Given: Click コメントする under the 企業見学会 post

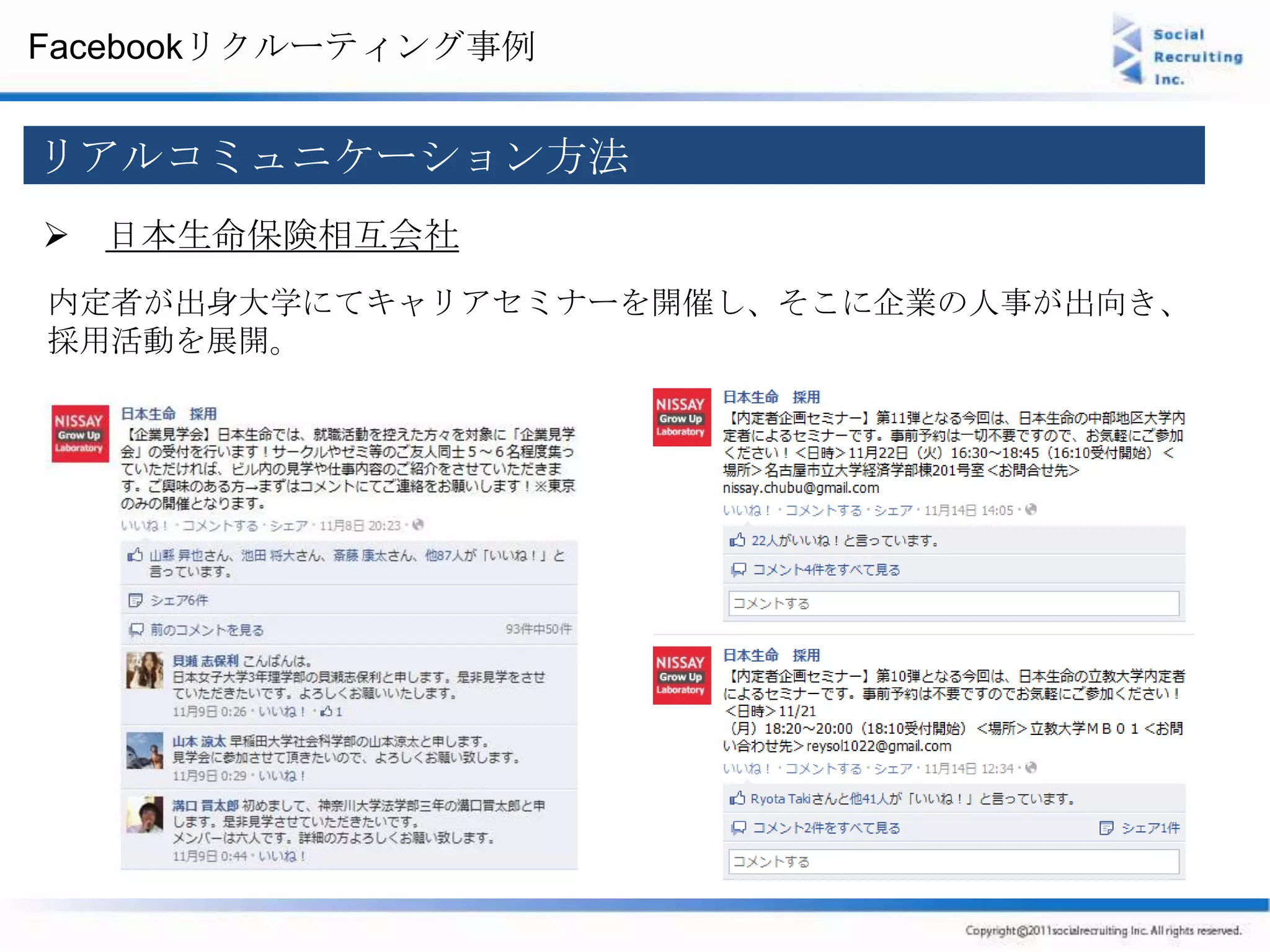Looking at the screenshot, I should click(x=220, y=526).
